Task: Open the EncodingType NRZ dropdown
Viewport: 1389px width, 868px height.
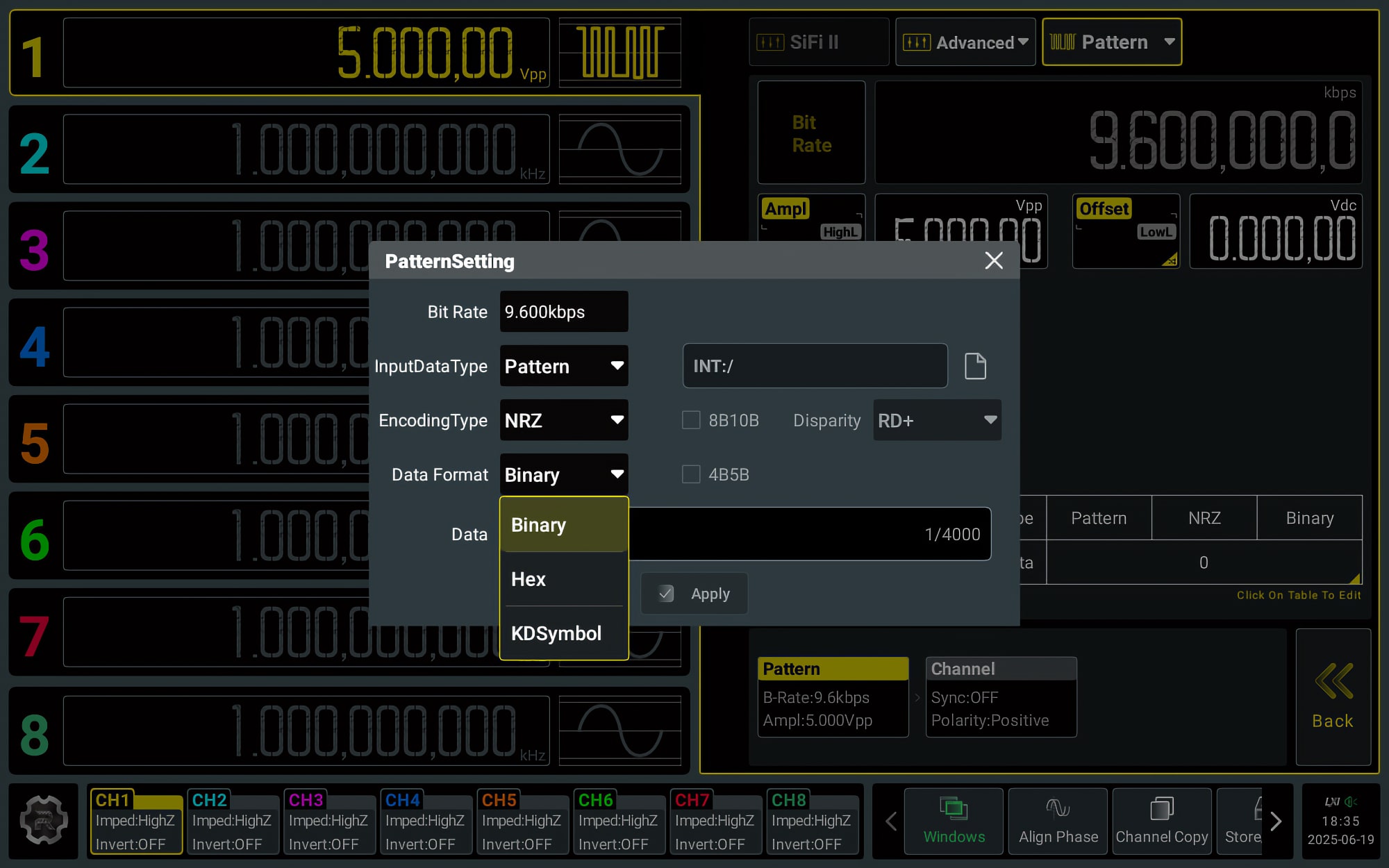Action: point(564,420)
